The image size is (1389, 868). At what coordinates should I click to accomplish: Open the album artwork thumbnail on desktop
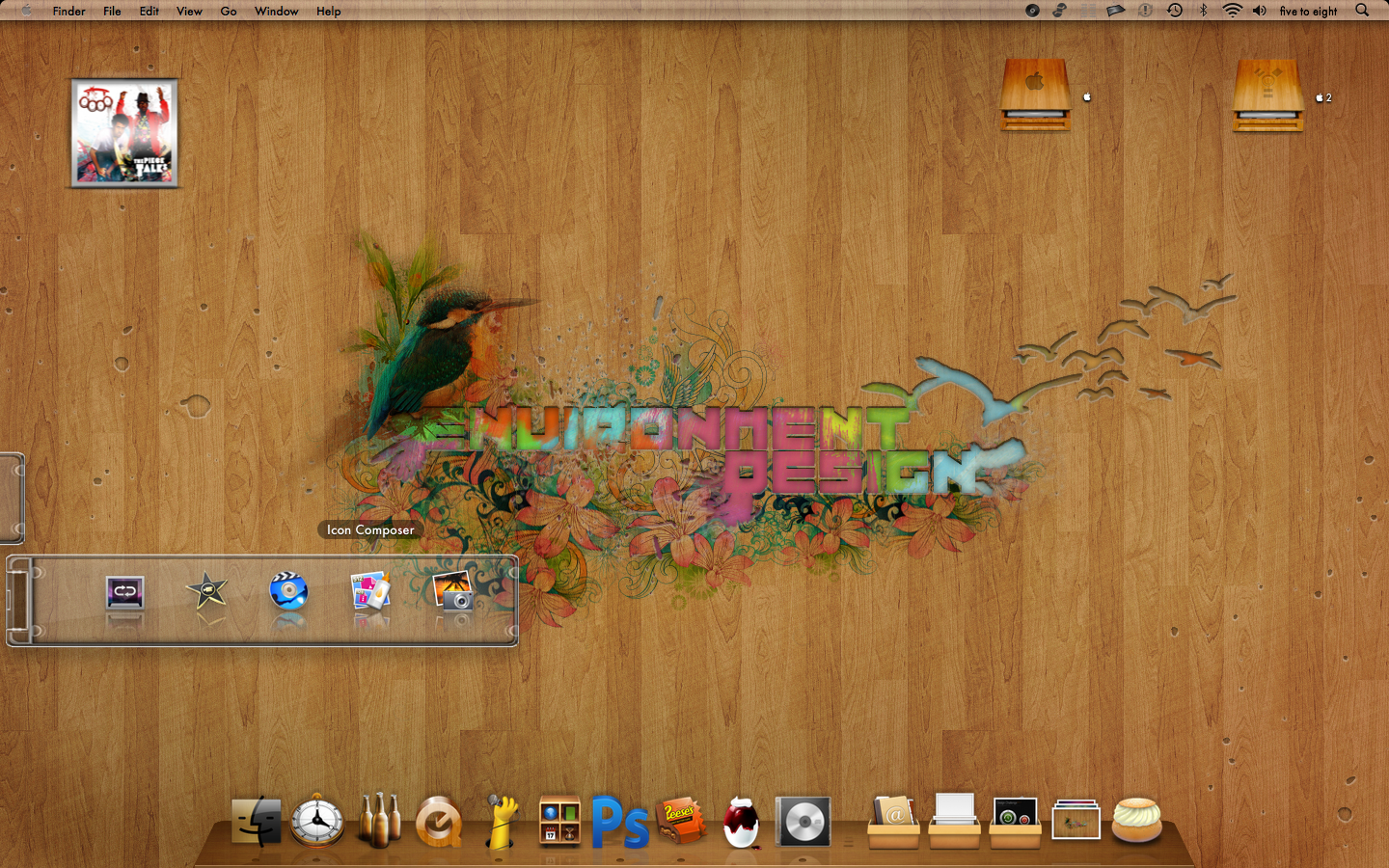(x=124, y=133)
